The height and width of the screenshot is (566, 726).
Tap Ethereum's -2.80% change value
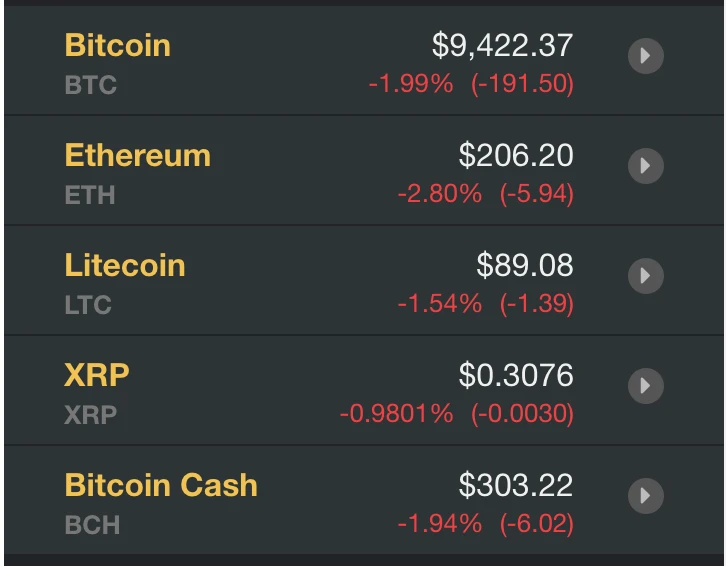(439, 194)
